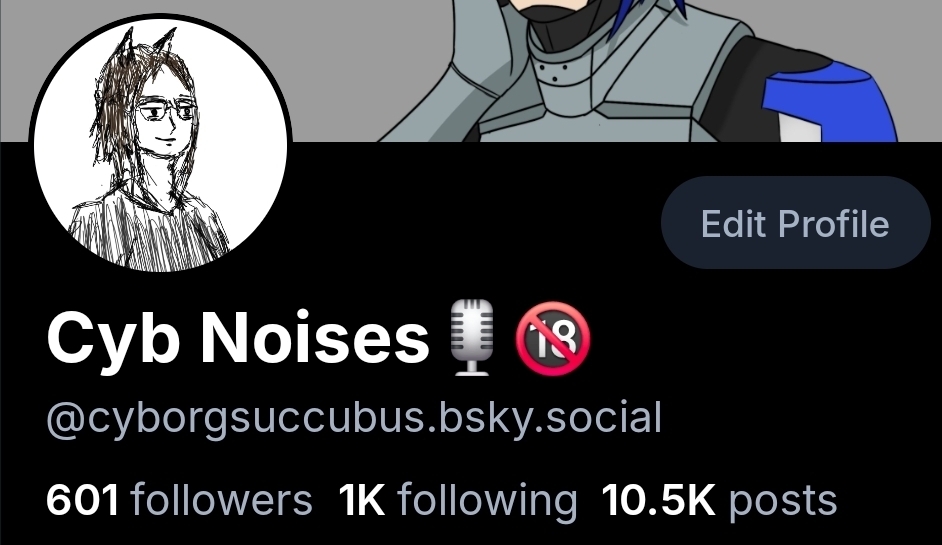Click the word "following"

(487, 501)
